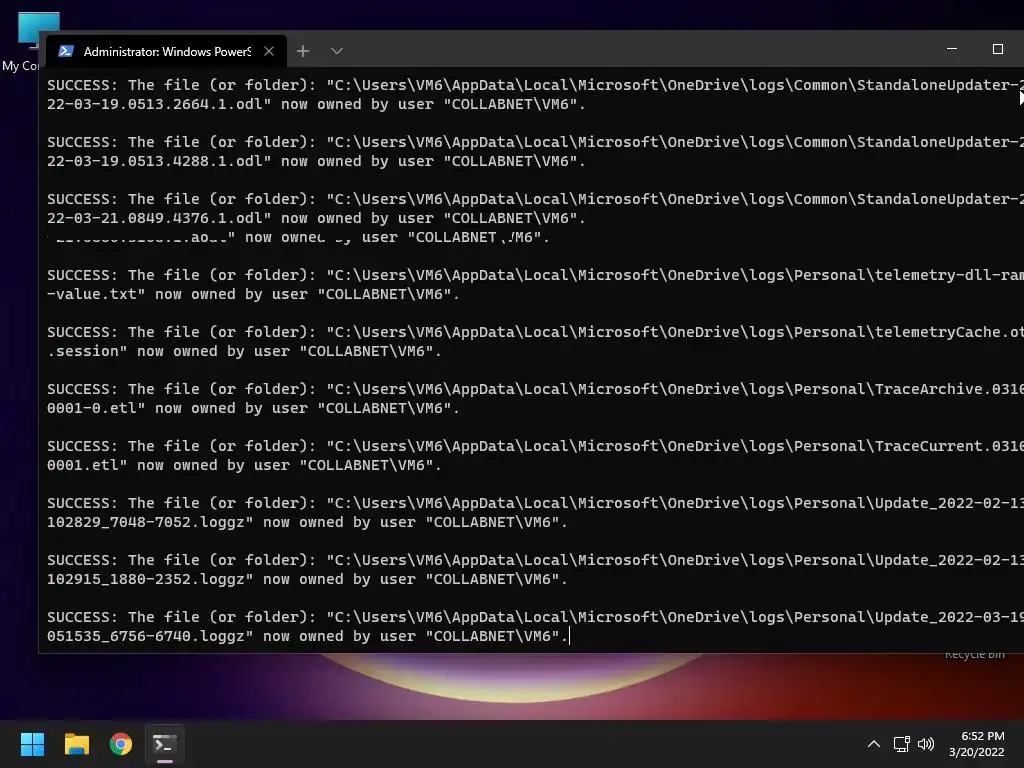This screenshot has width=1024, height=768.
Task: Expand the terminal profile dropdown chevron
Action: coord(337,51)
